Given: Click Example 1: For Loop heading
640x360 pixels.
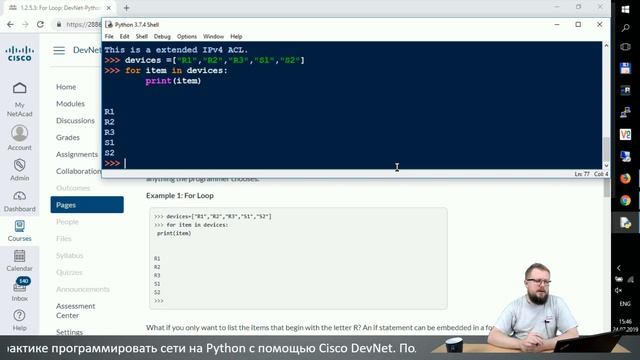Looking at the screenshot, I should click(x=180, y=196).
